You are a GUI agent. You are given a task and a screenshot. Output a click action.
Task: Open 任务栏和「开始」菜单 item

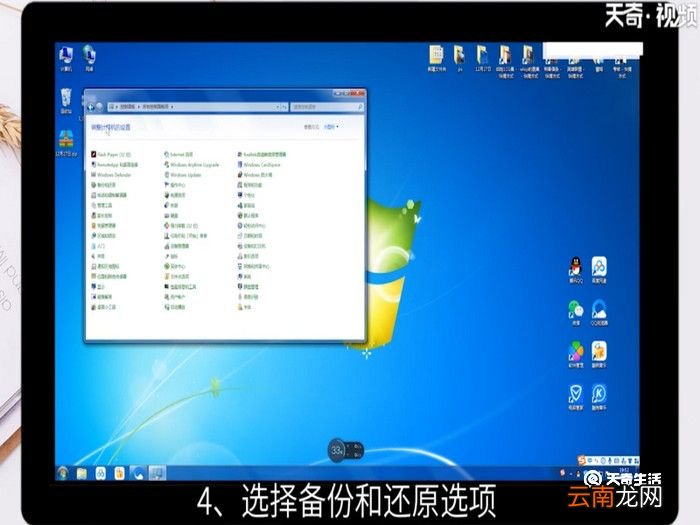pos(185,236)
